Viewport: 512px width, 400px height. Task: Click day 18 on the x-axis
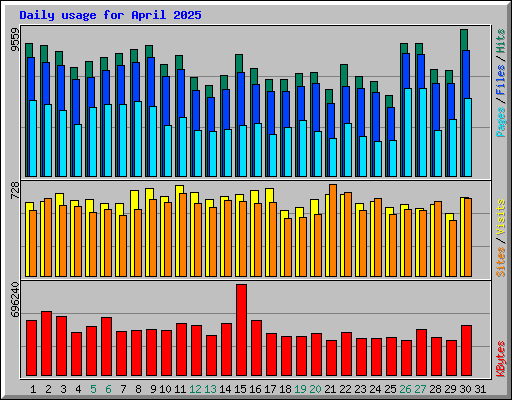285,389
